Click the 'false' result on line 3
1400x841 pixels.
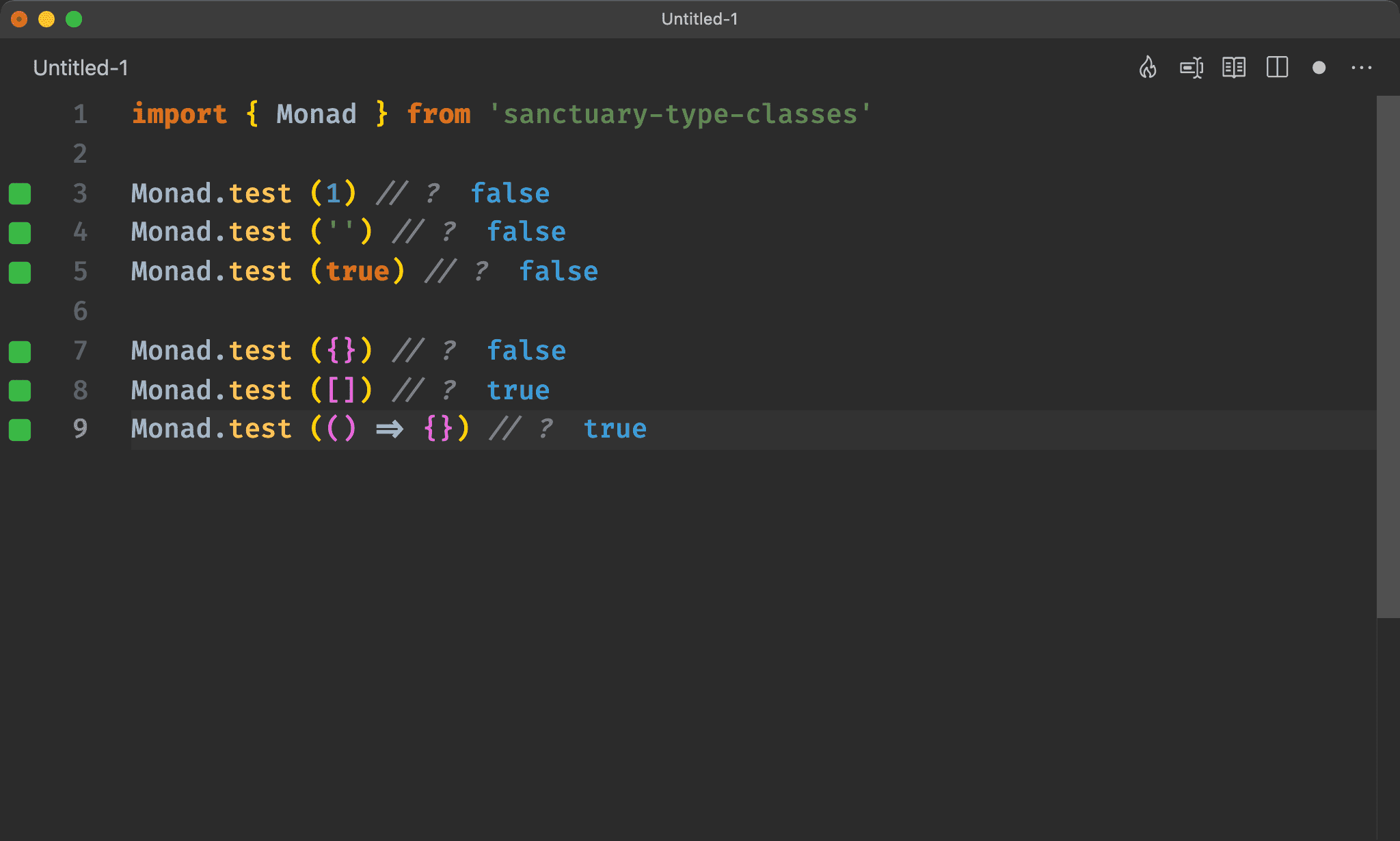(x=511, y=193)
